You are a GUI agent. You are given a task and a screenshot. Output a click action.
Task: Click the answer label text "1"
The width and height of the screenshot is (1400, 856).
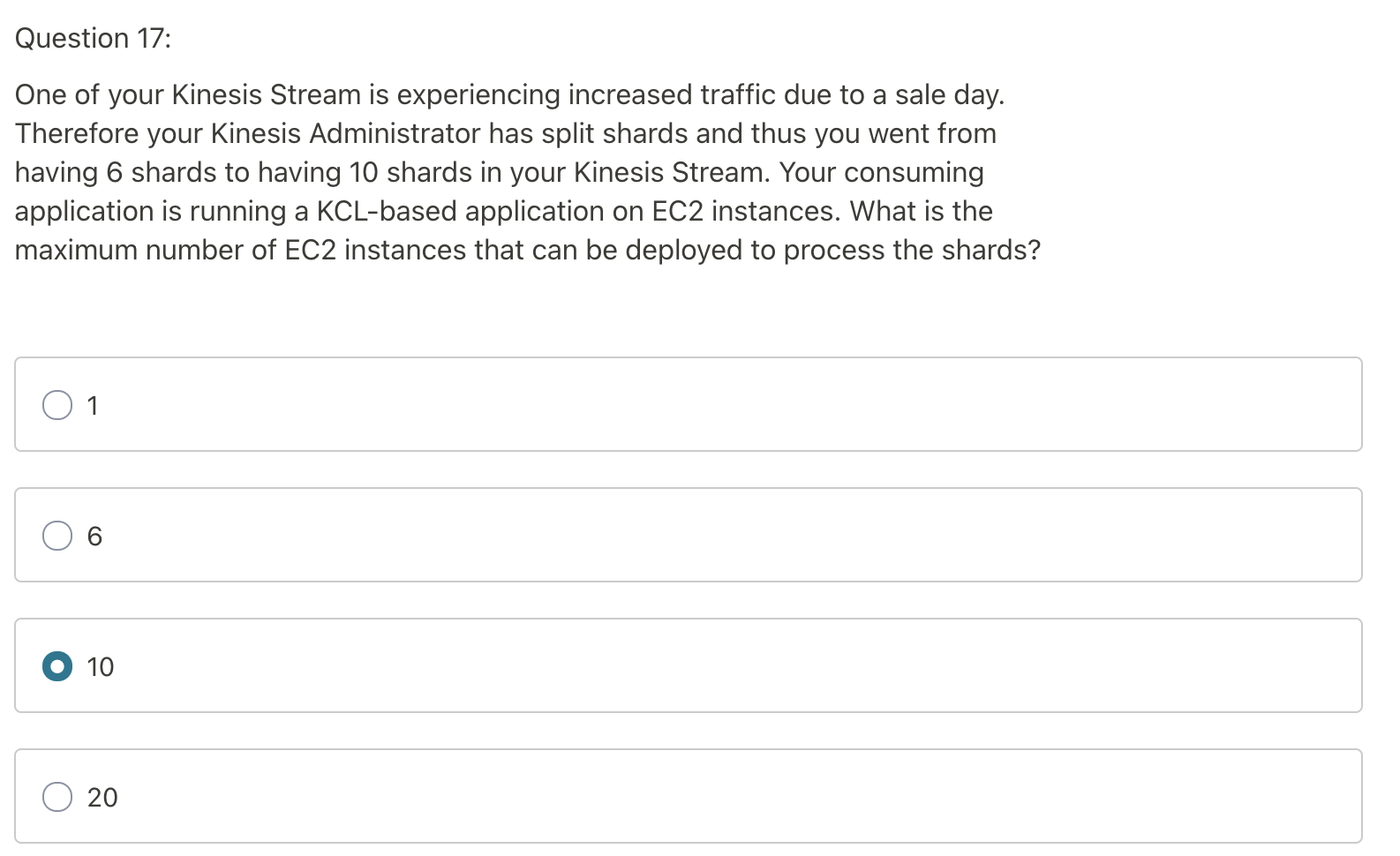93,406
